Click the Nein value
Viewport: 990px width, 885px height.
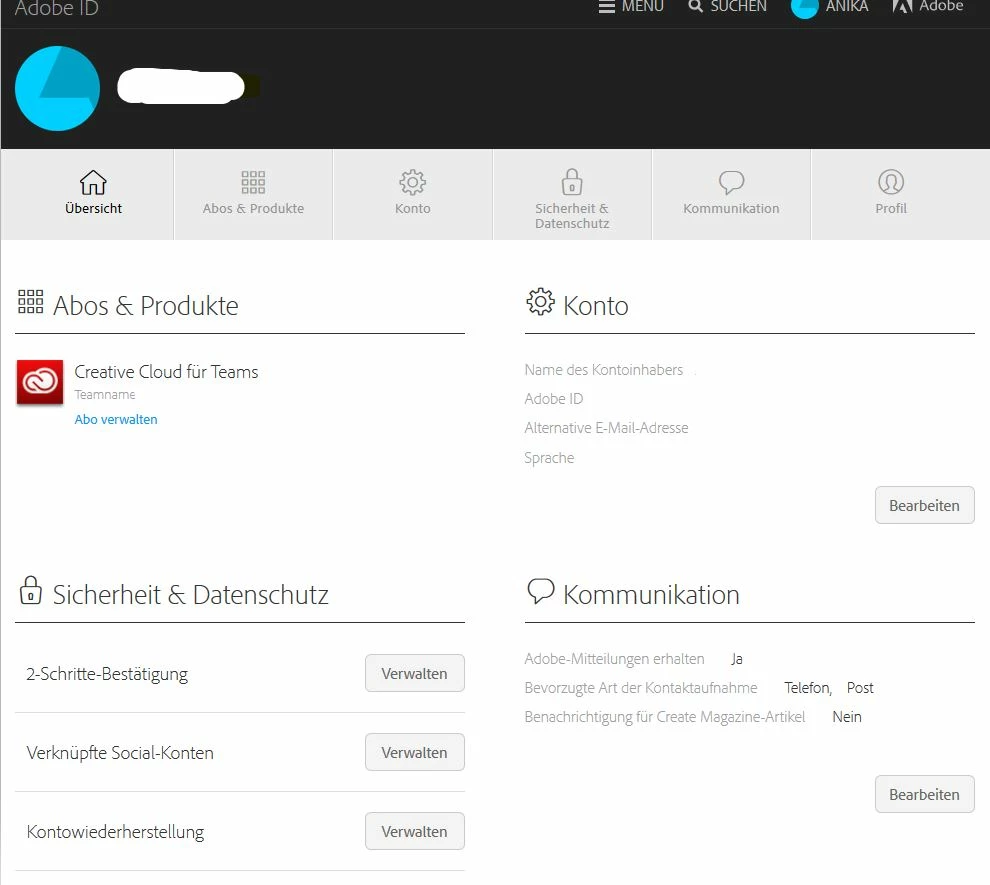847,717
